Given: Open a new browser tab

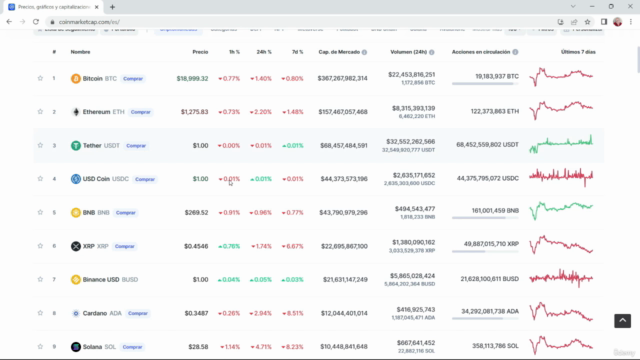Looking at the screenshot, I should tap(112, 7).
